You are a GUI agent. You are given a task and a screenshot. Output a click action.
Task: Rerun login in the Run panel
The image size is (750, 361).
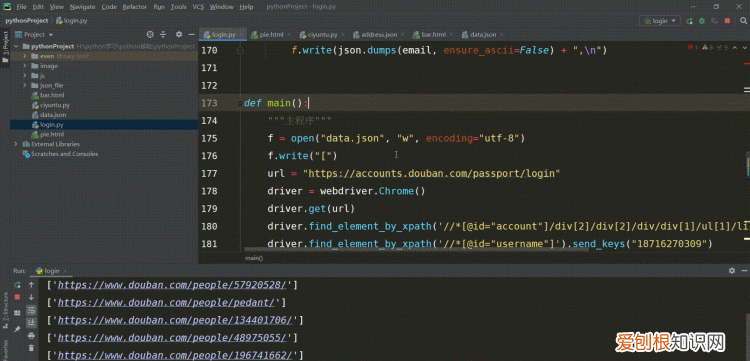(x=17, y=284)
